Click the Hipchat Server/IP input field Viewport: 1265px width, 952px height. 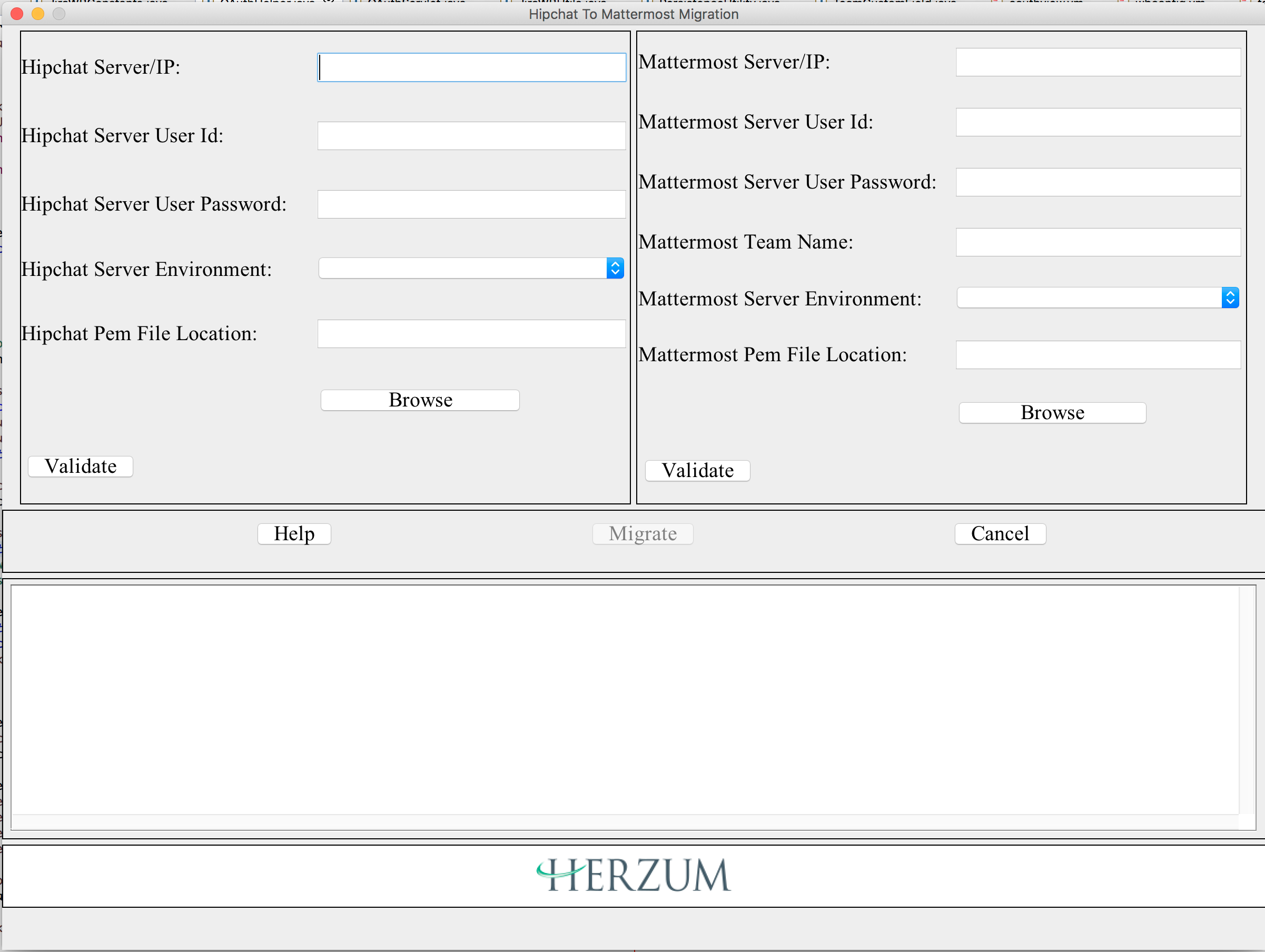(x=471, y=67)
